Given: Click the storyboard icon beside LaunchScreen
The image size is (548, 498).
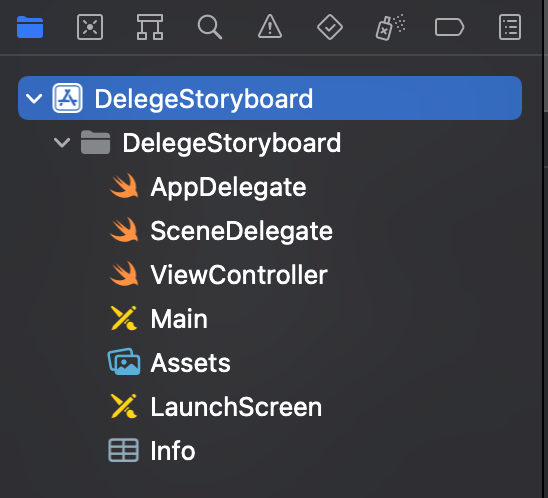Looking at the screenshot, I should (x=124, y=406).
